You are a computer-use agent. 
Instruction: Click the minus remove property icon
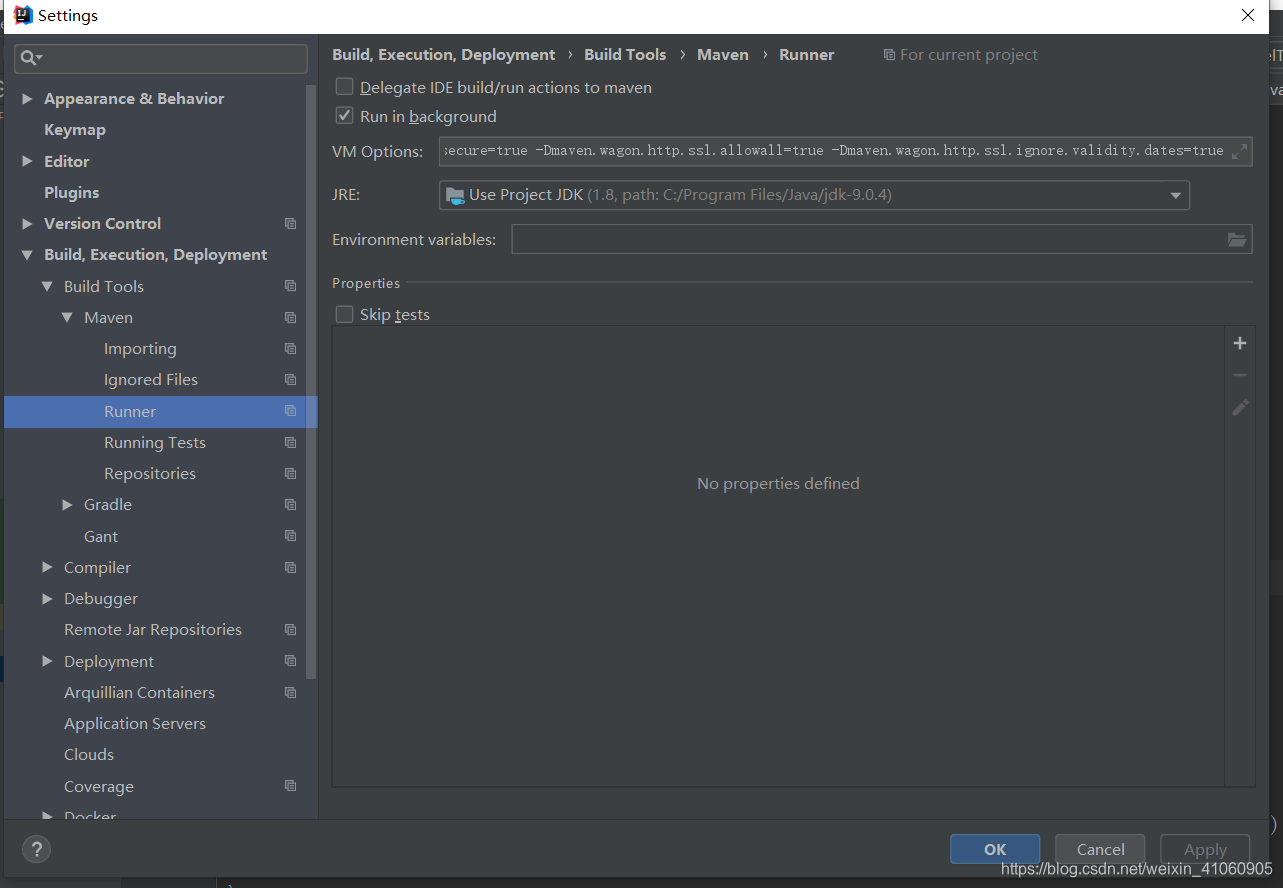point(1240,375)
